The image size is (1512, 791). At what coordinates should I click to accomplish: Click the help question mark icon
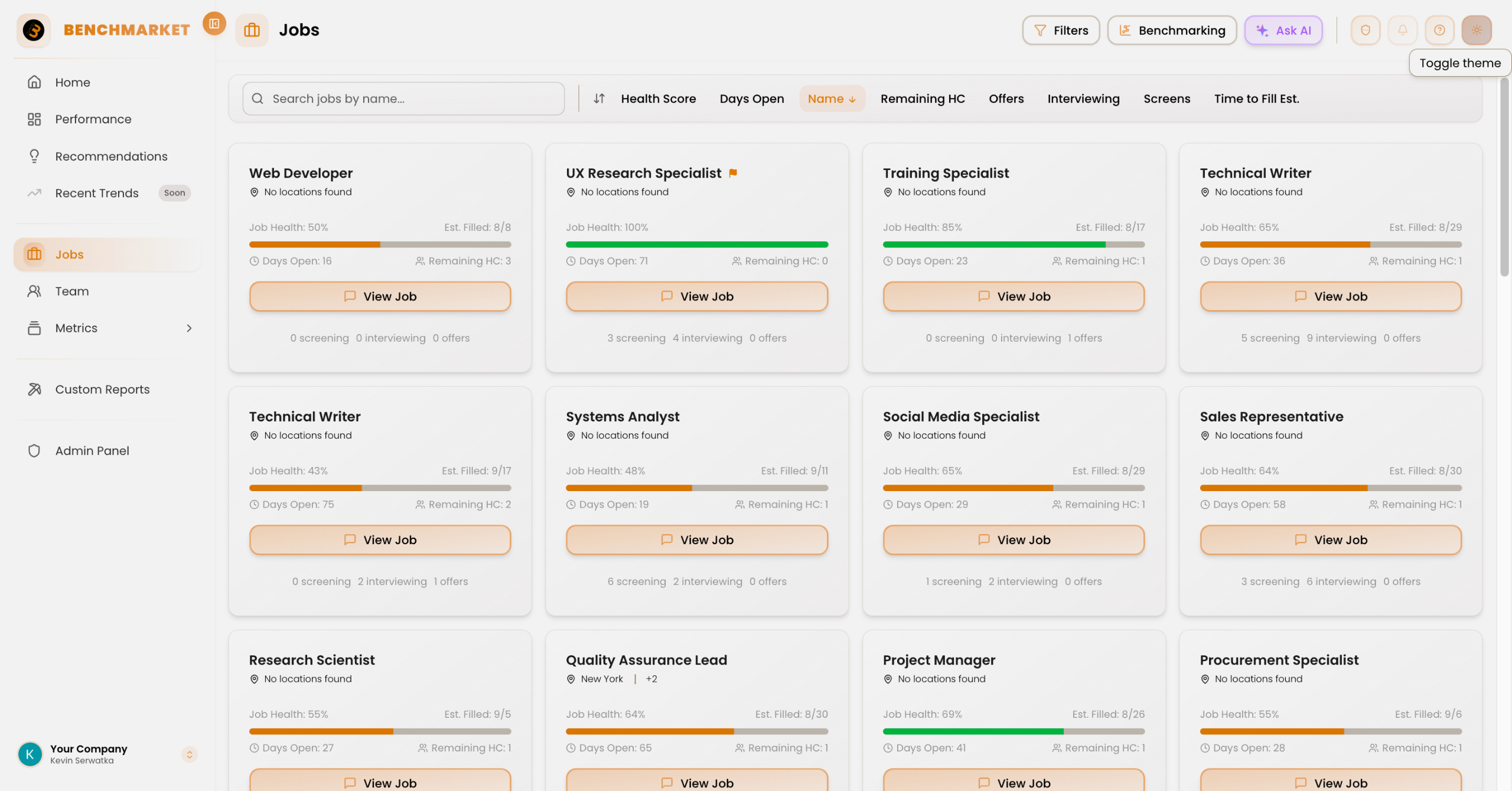(x=1439, y=30)
